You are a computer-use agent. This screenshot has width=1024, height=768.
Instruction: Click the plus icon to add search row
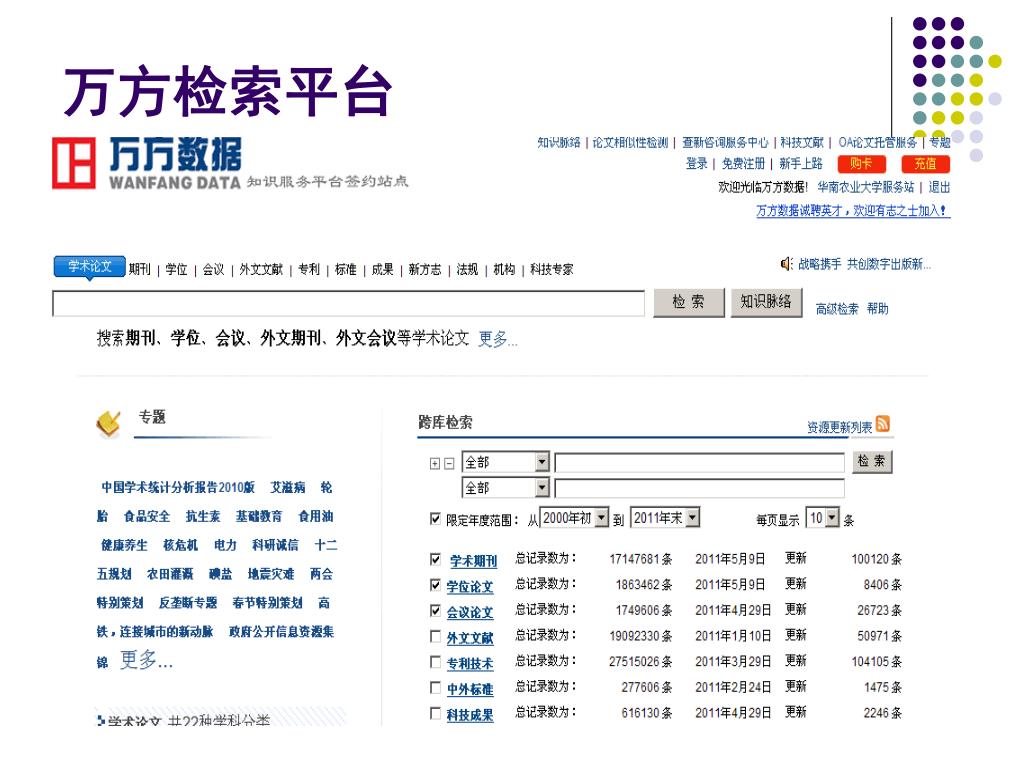[435, 464]
